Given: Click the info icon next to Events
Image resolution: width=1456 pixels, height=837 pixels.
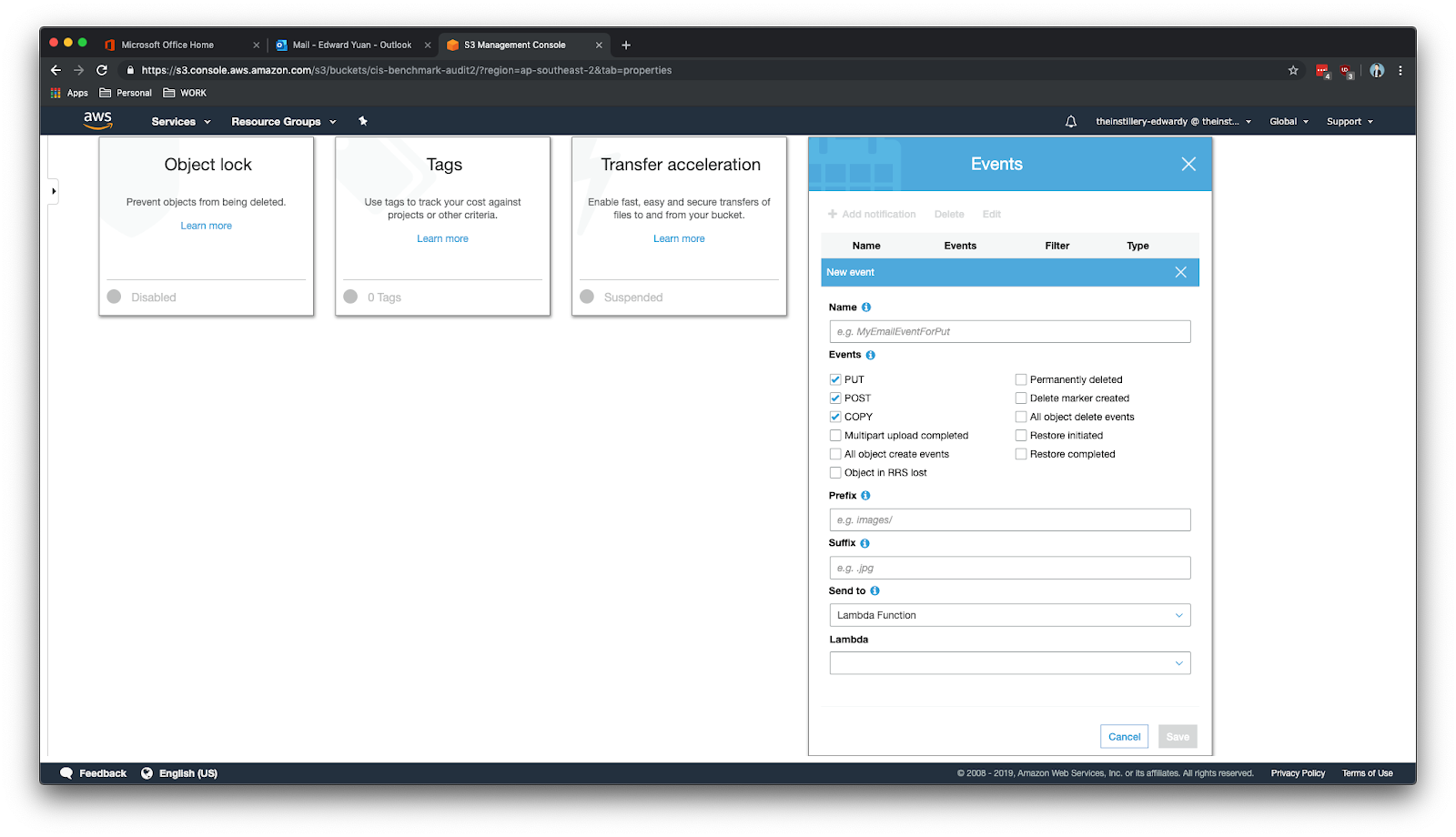Looking at the screenshot, I should pos(871,355).
